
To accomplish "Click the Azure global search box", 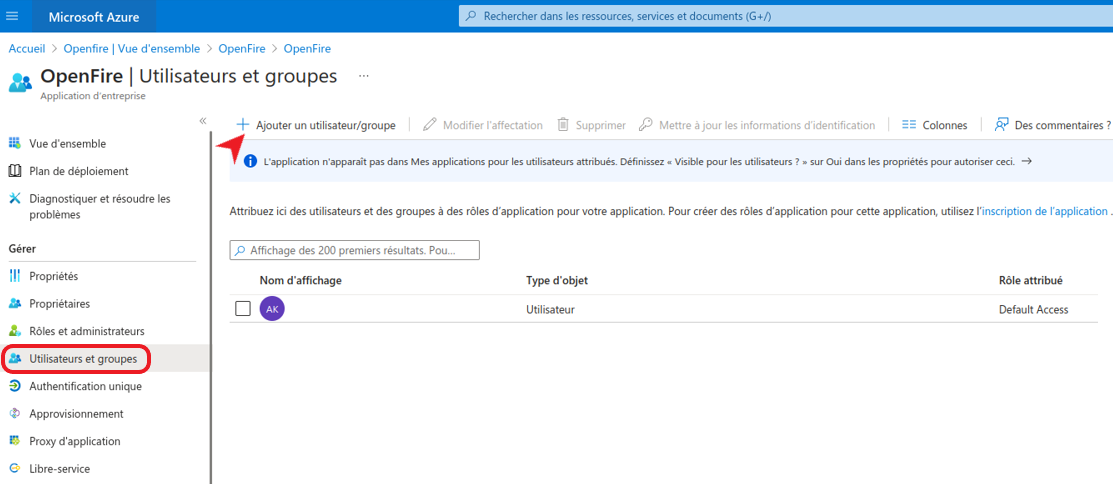I will pos(786,16).
